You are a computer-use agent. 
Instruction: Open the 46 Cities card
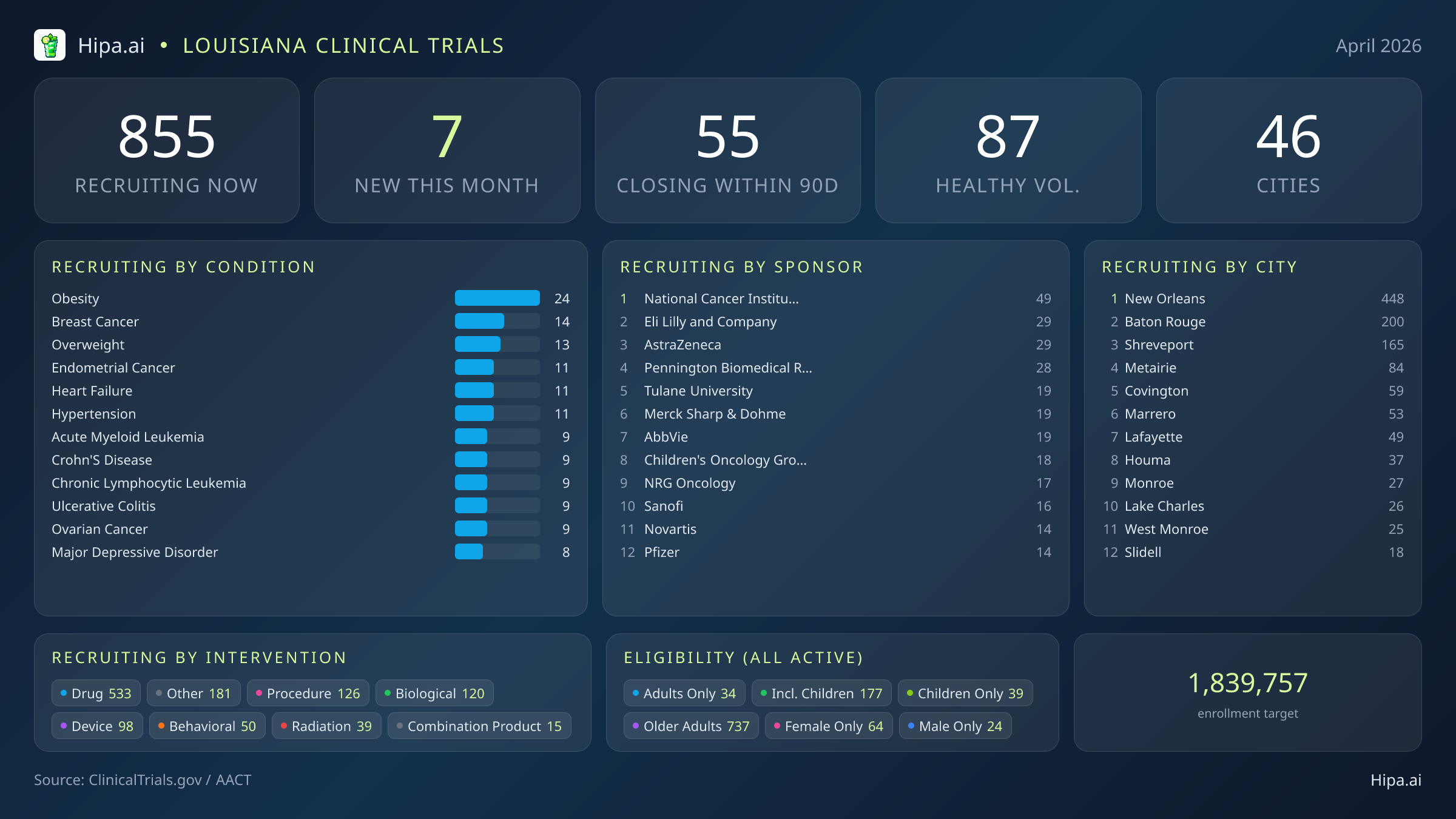(x=1289, y=150)
